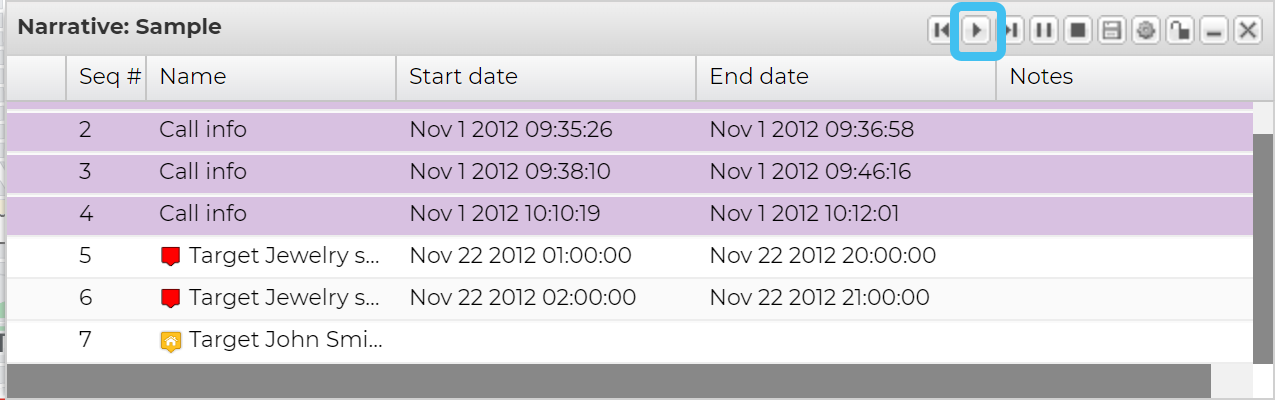Click the save narrative icon
This screenshot has height=400, width=1275.
pyautogui.click(x=1111, y=31)
